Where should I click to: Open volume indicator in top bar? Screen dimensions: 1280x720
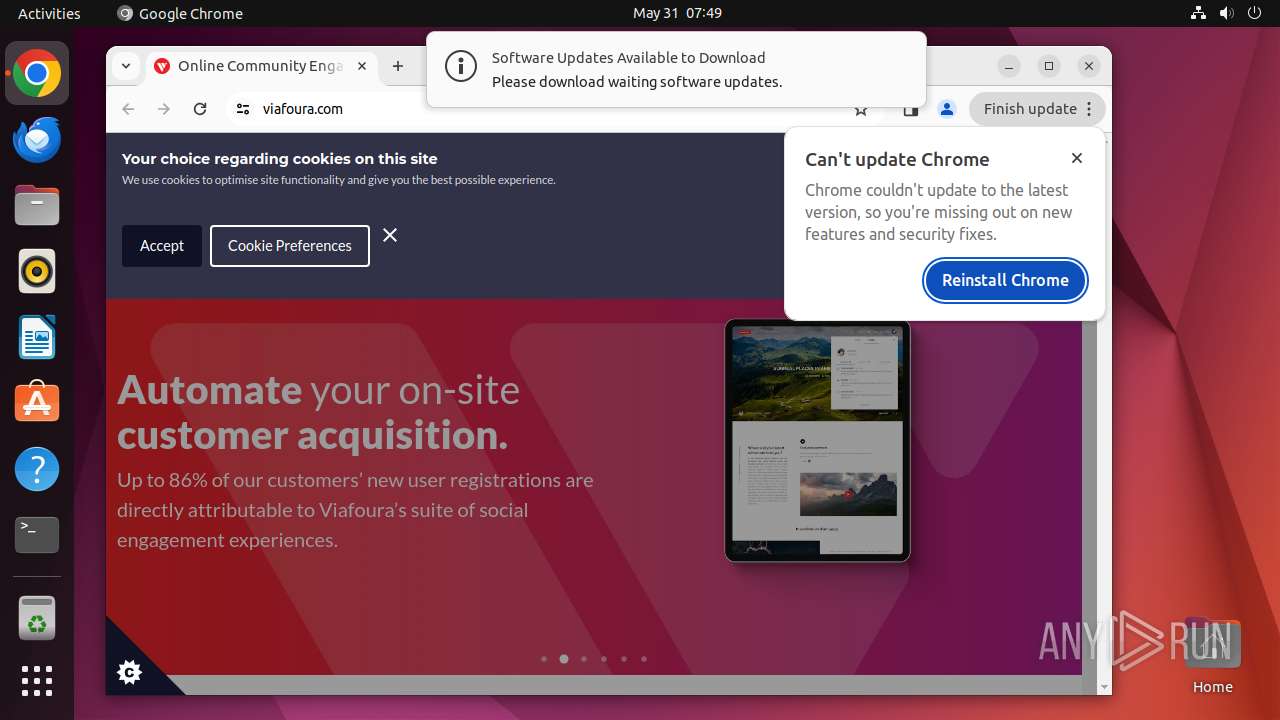coord(1227,13)
